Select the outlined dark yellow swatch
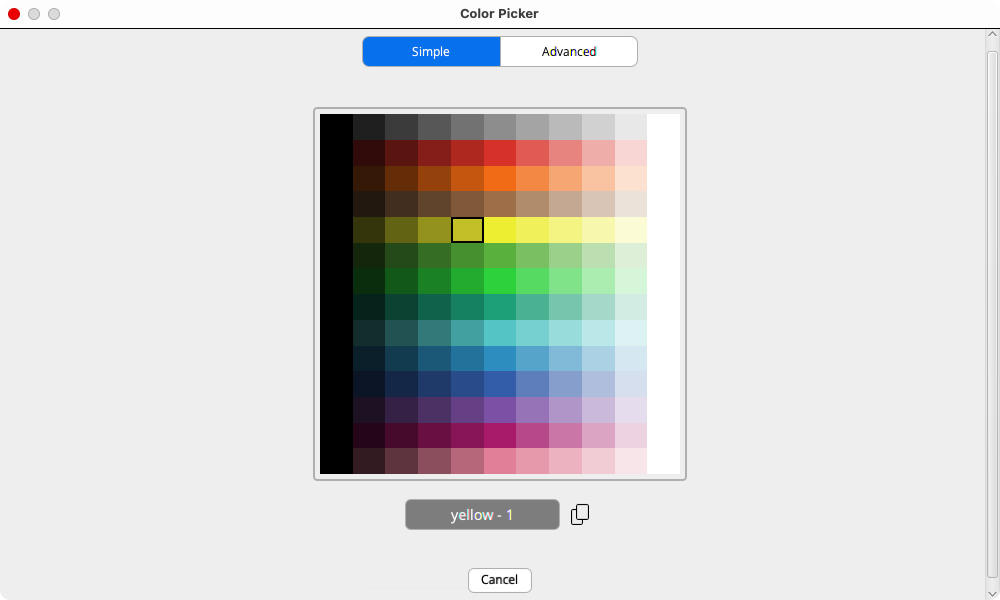The image size is (1000, 600). (467, 230)
